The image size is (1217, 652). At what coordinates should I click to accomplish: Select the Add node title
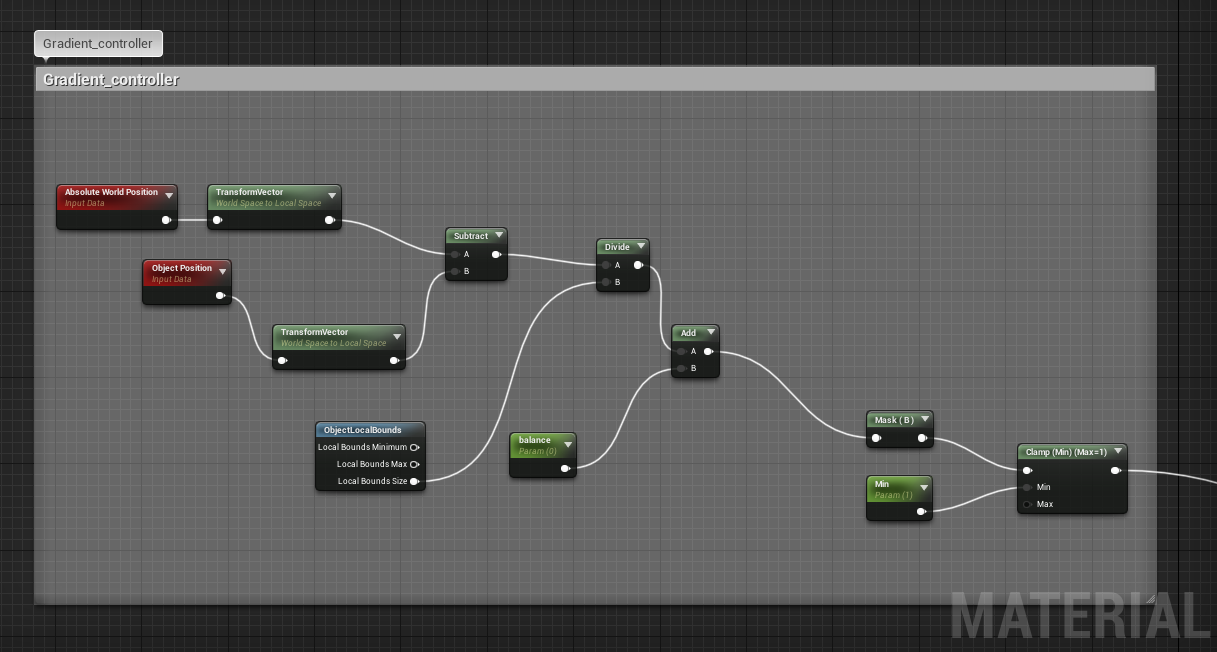tap(688, 333)
